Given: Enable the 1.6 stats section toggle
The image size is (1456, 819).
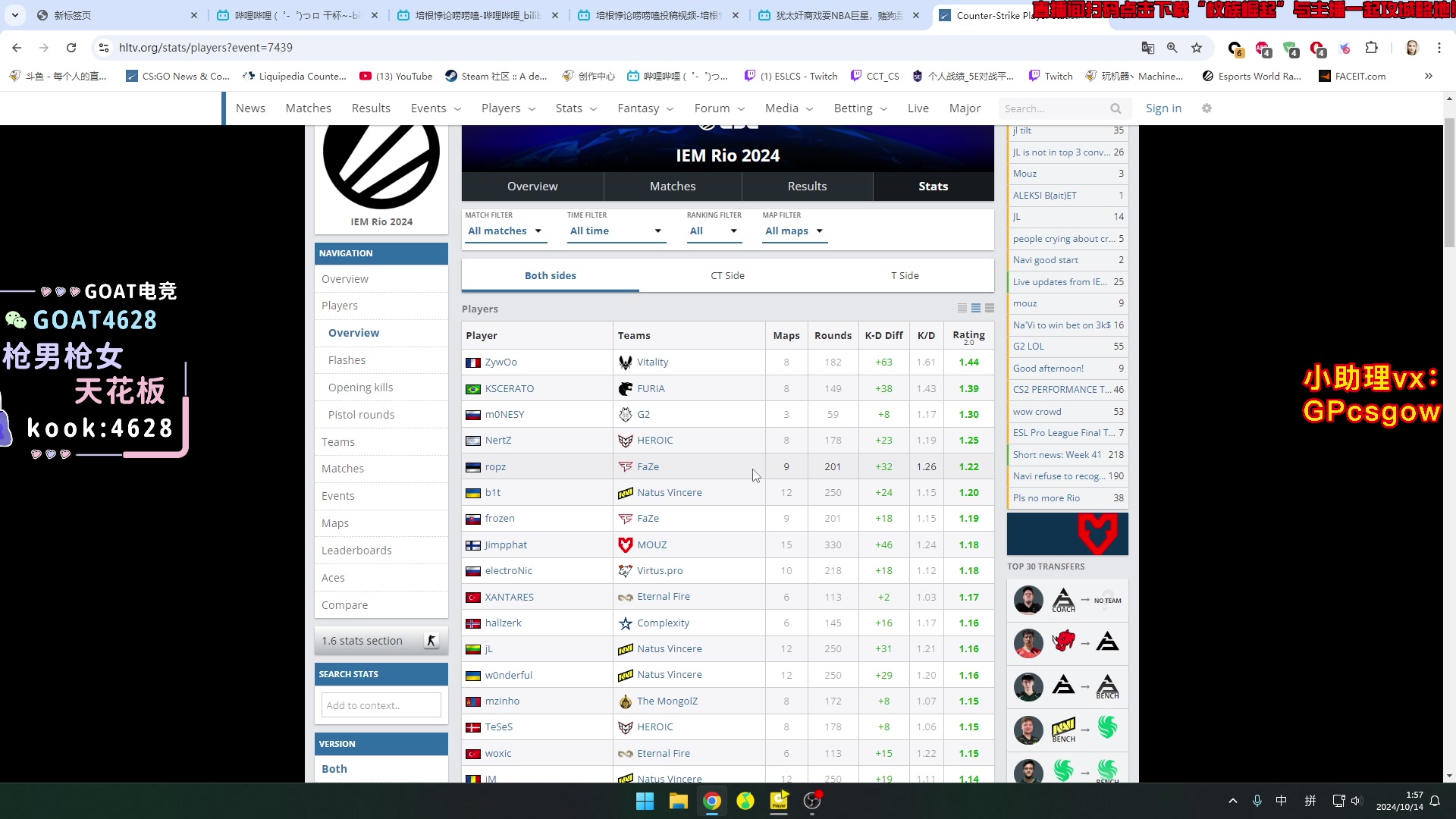Looking at the screenshot, I should point(432,641).
